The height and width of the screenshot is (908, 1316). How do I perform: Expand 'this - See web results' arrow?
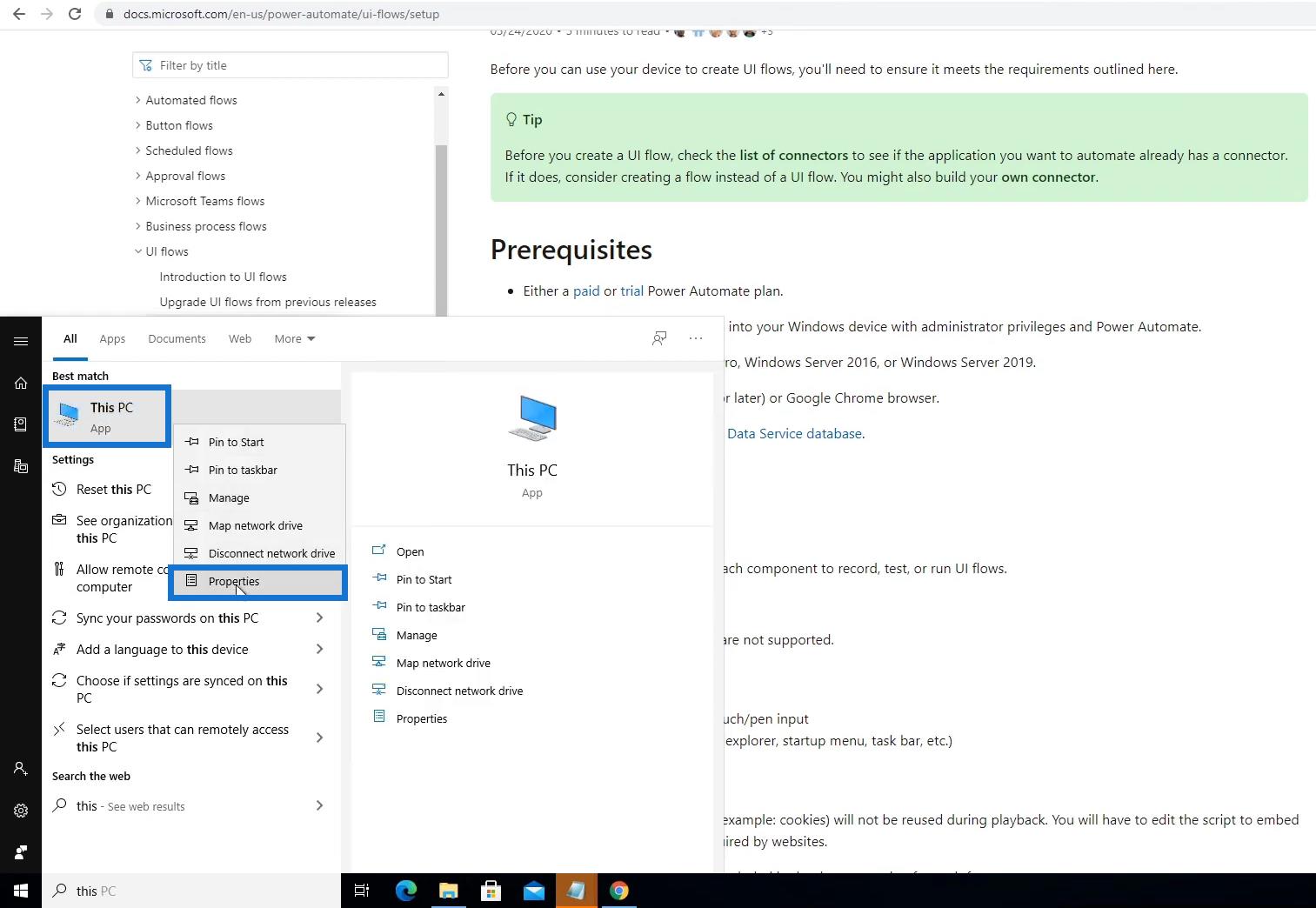pos(319,805)
